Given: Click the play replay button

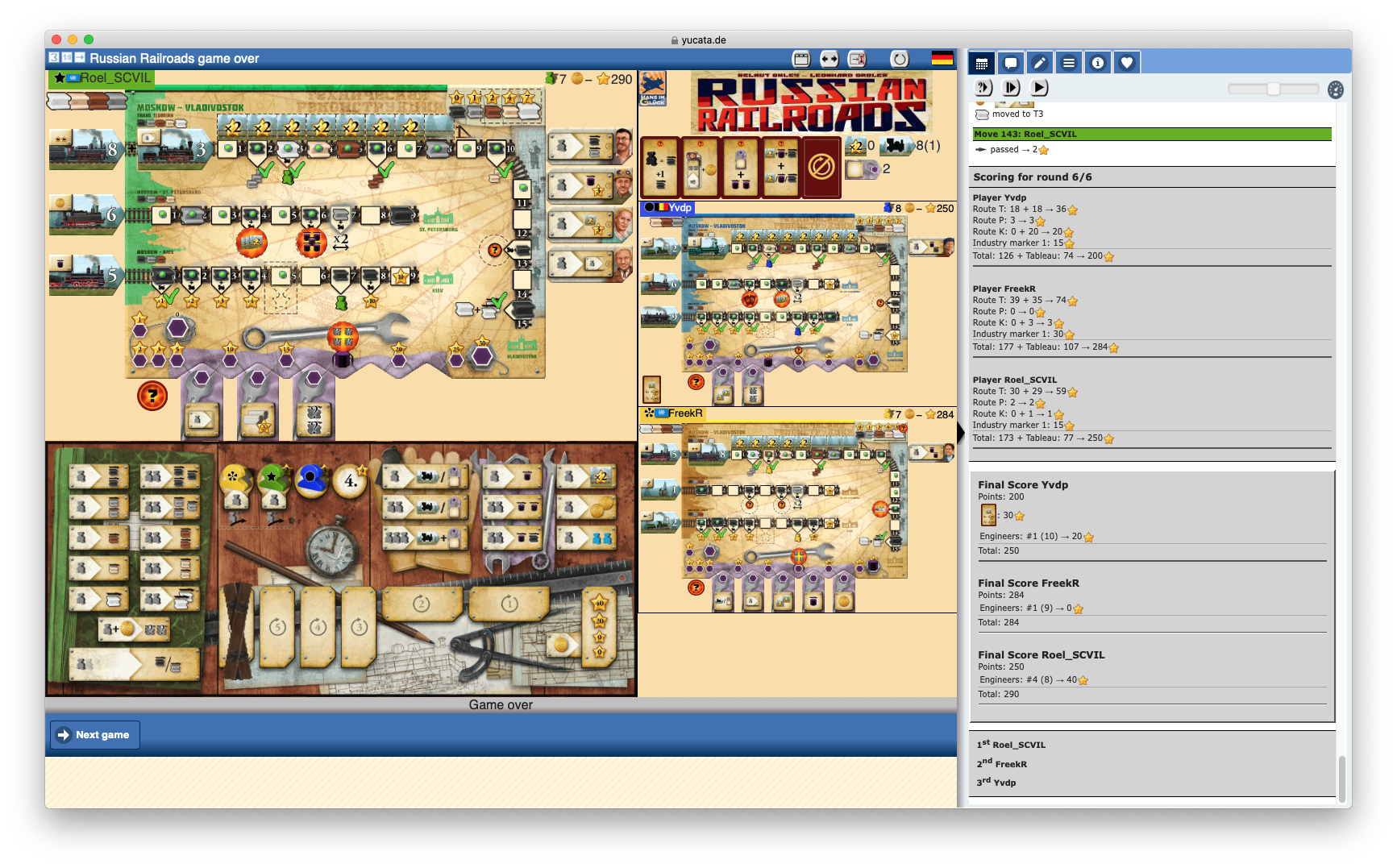Looking at the screenshot, I should [x=1039, y=87].
